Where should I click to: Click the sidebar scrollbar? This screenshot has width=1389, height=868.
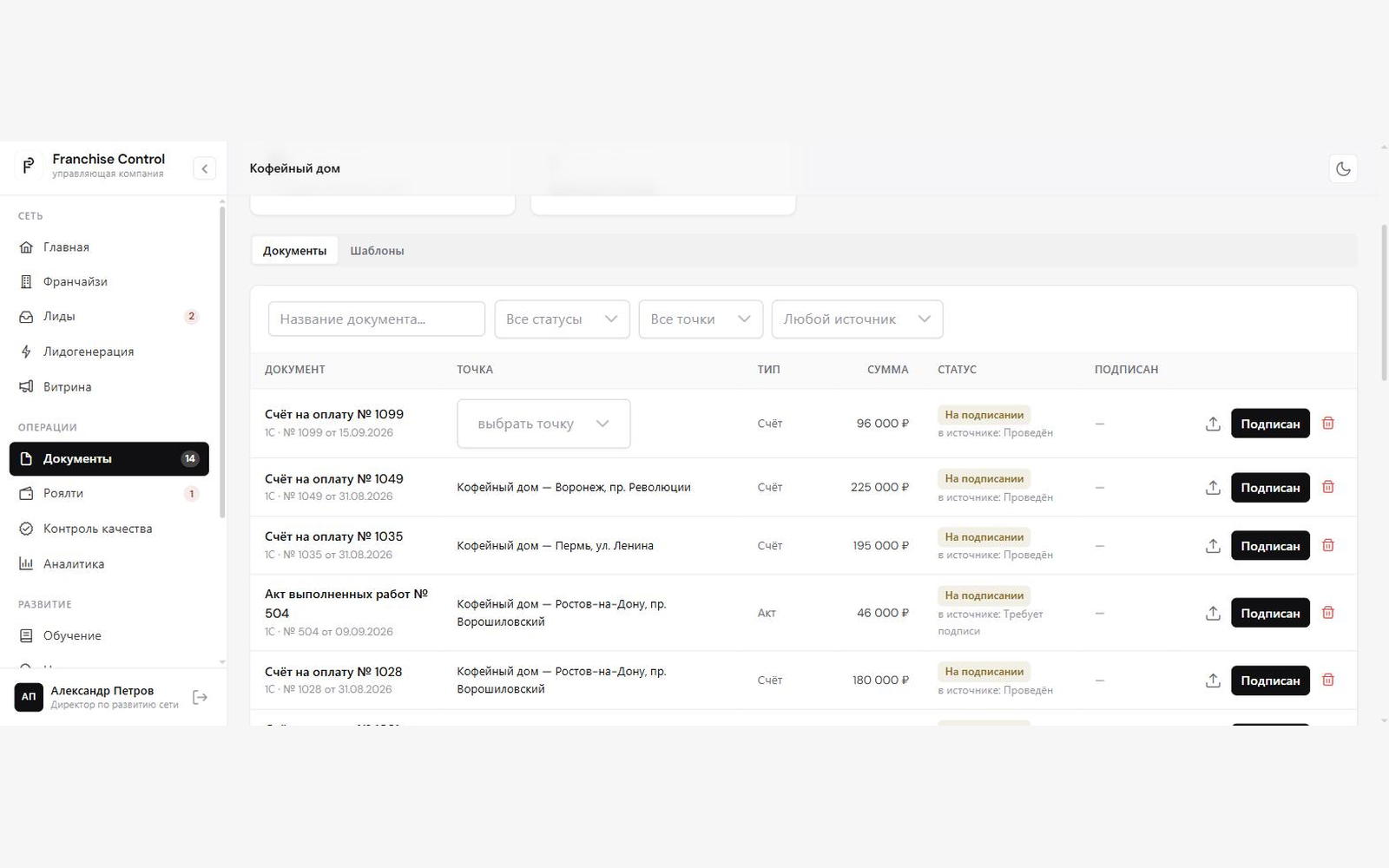222,361
